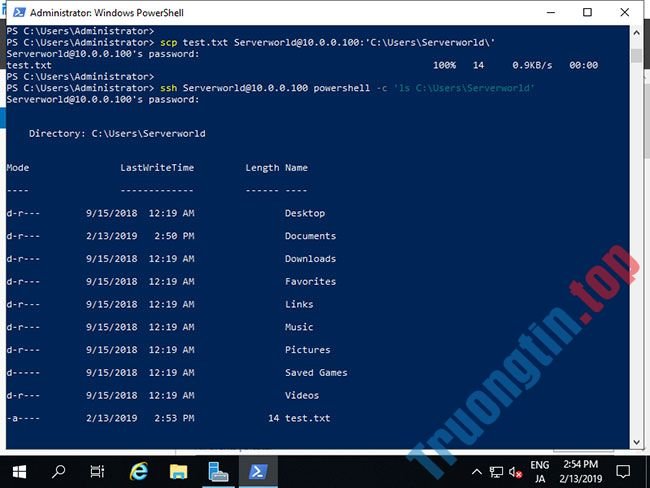Screen dimensions: 650x488
Task: Minimize the PowerShell window
Action: [x=551, y=12]
